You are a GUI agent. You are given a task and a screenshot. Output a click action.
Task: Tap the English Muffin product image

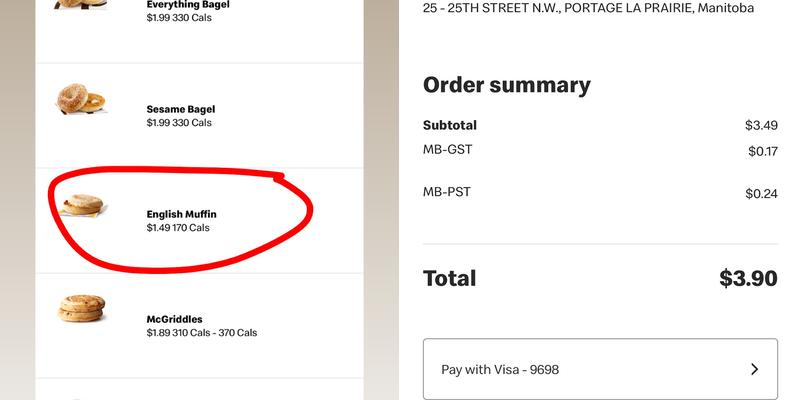pos(79,206)
